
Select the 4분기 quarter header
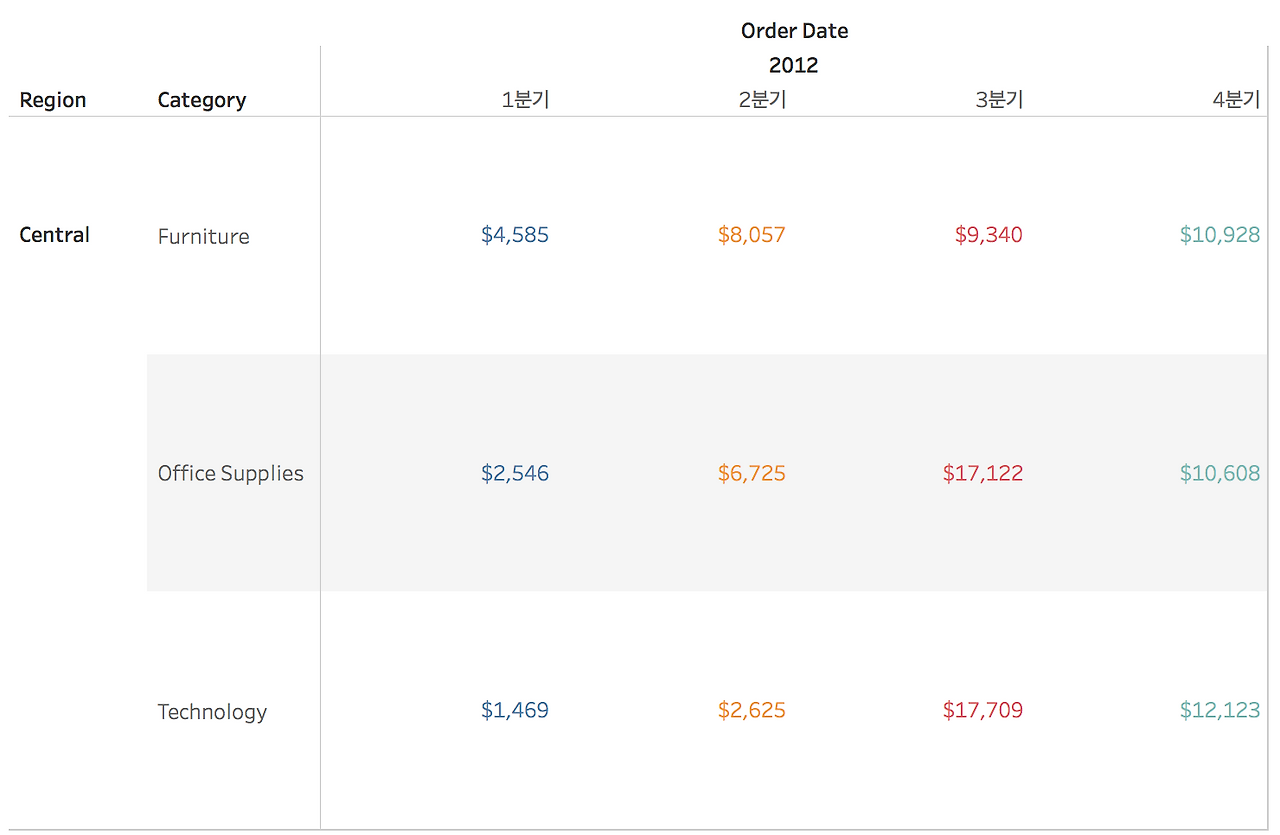click(1236, 100)
